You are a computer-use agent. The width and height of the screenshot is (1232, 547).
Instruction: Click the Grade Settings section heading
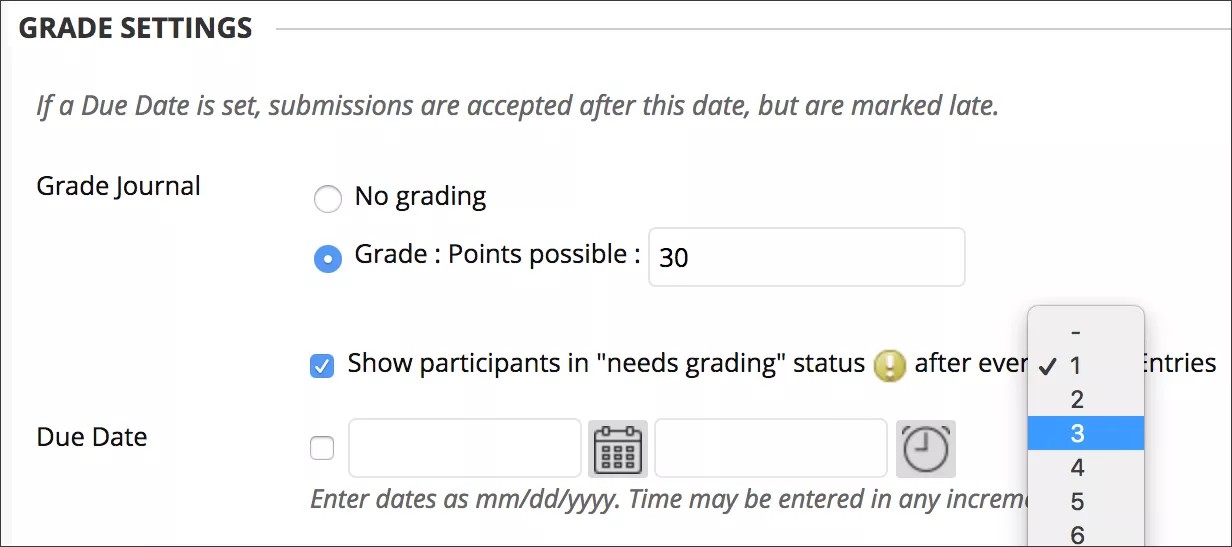(x=136, y=28)
